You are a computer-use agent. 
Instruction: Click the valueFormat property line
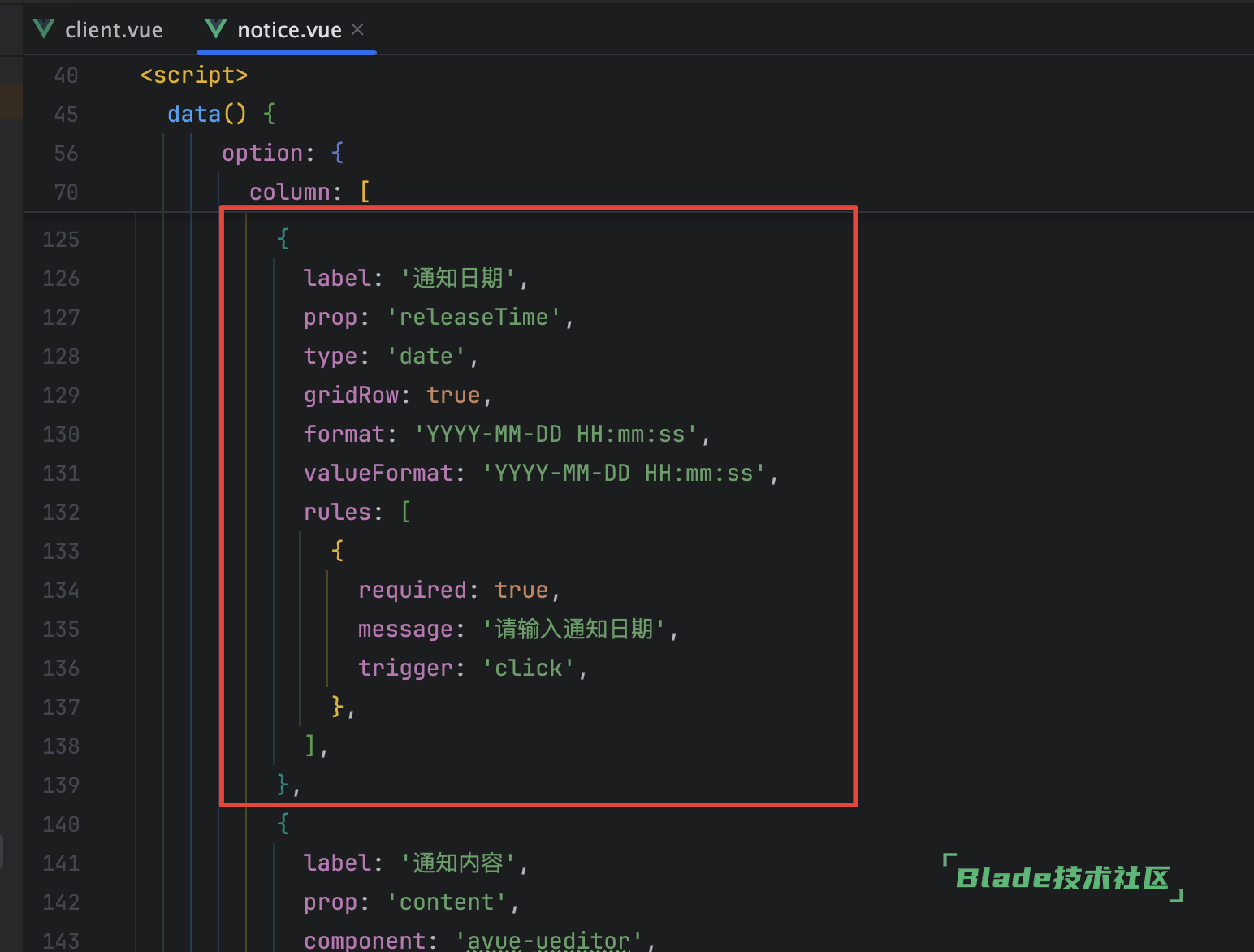tap(542, 474)
